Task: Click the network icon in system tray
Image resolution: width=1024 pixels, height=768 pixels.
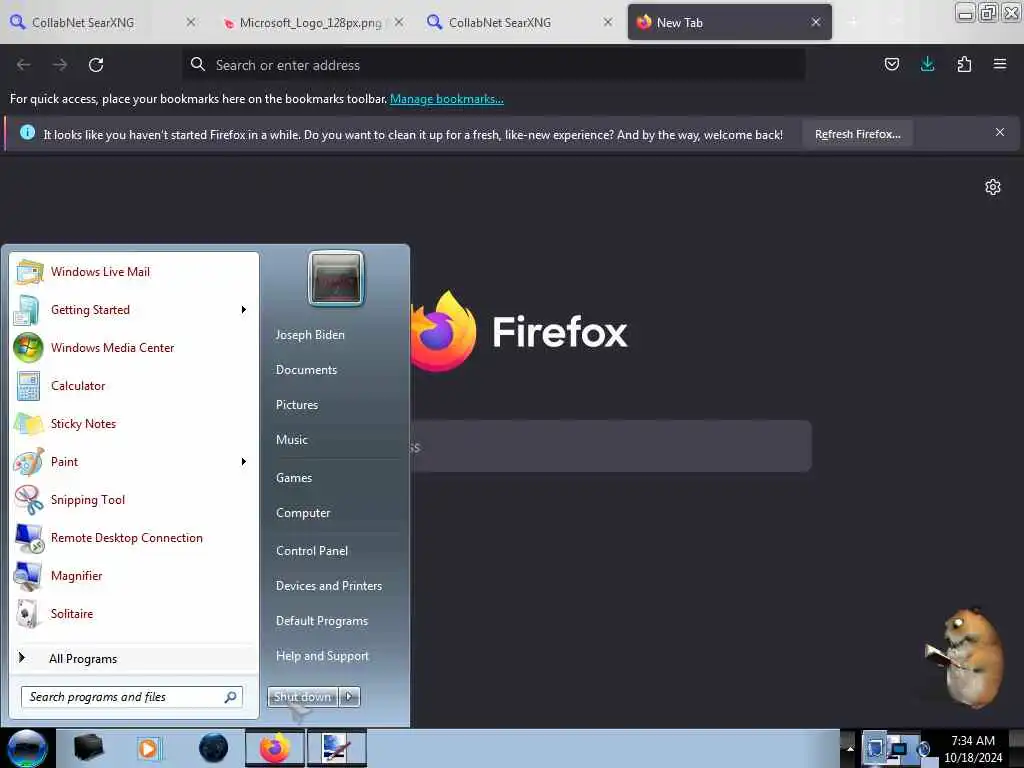Action: 899,748
